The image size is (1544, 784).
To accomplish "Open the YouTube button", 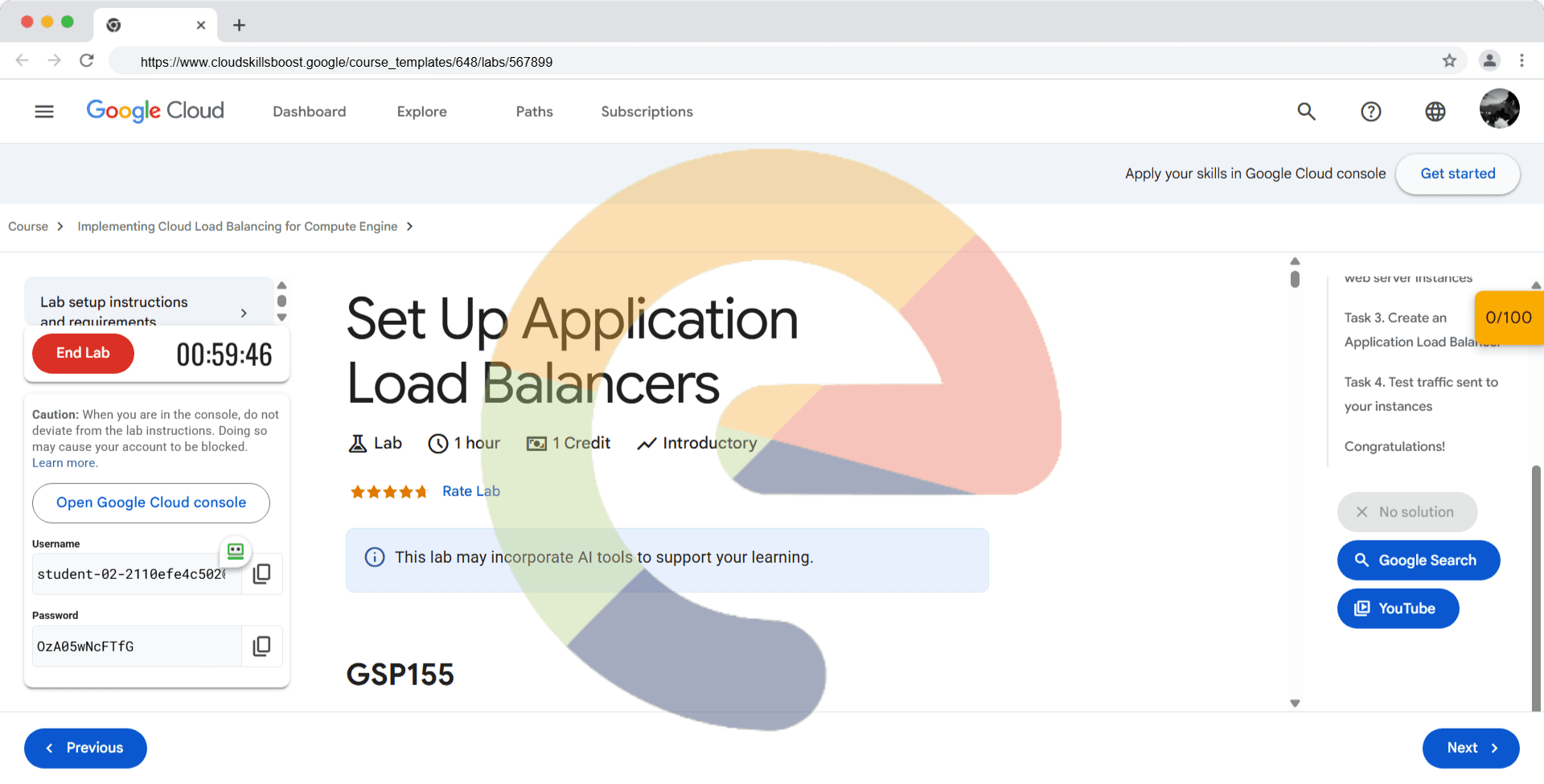I will 1398,609.
